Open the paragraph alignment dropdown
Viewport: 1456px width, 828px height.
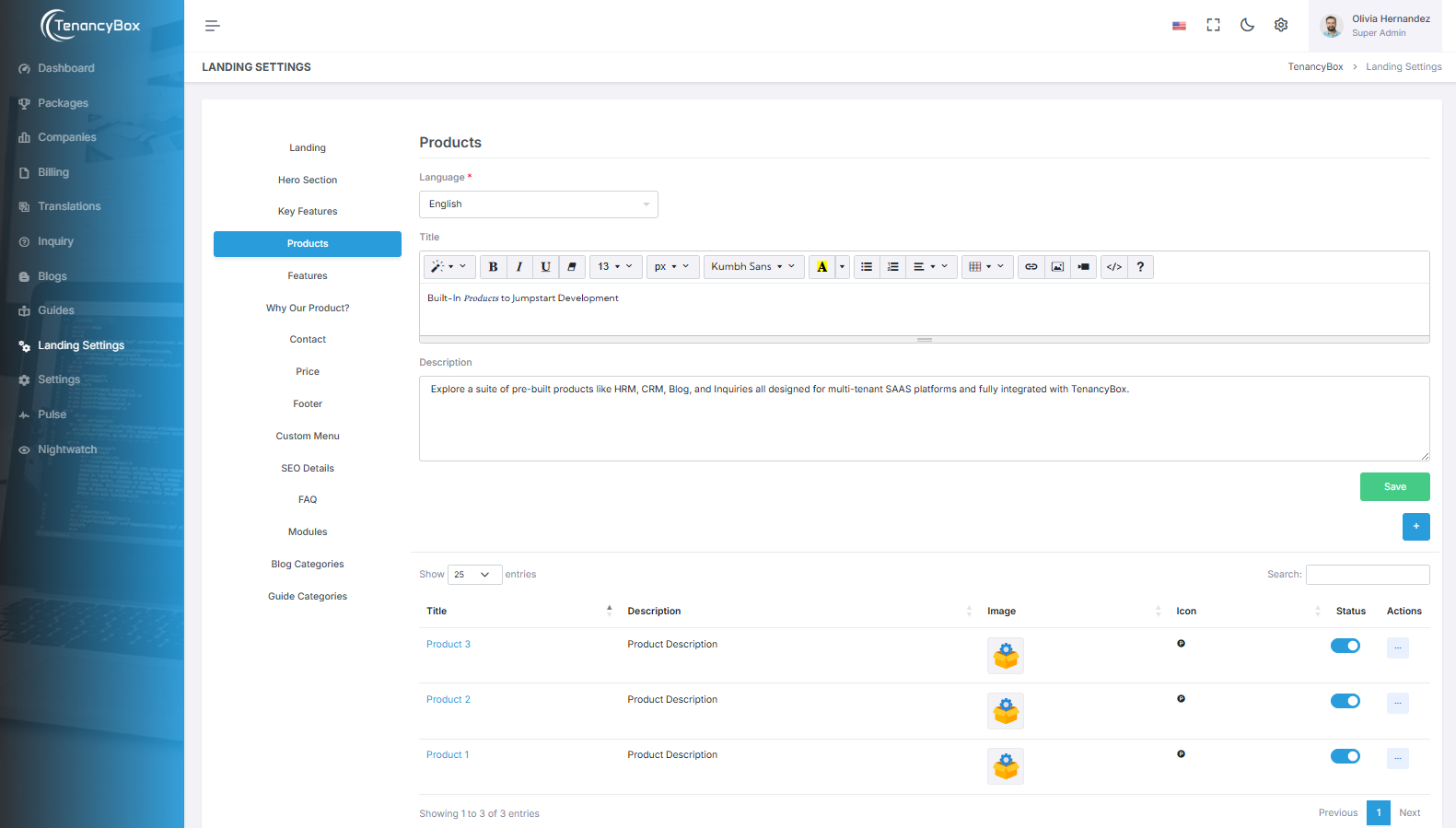point(931,267)
